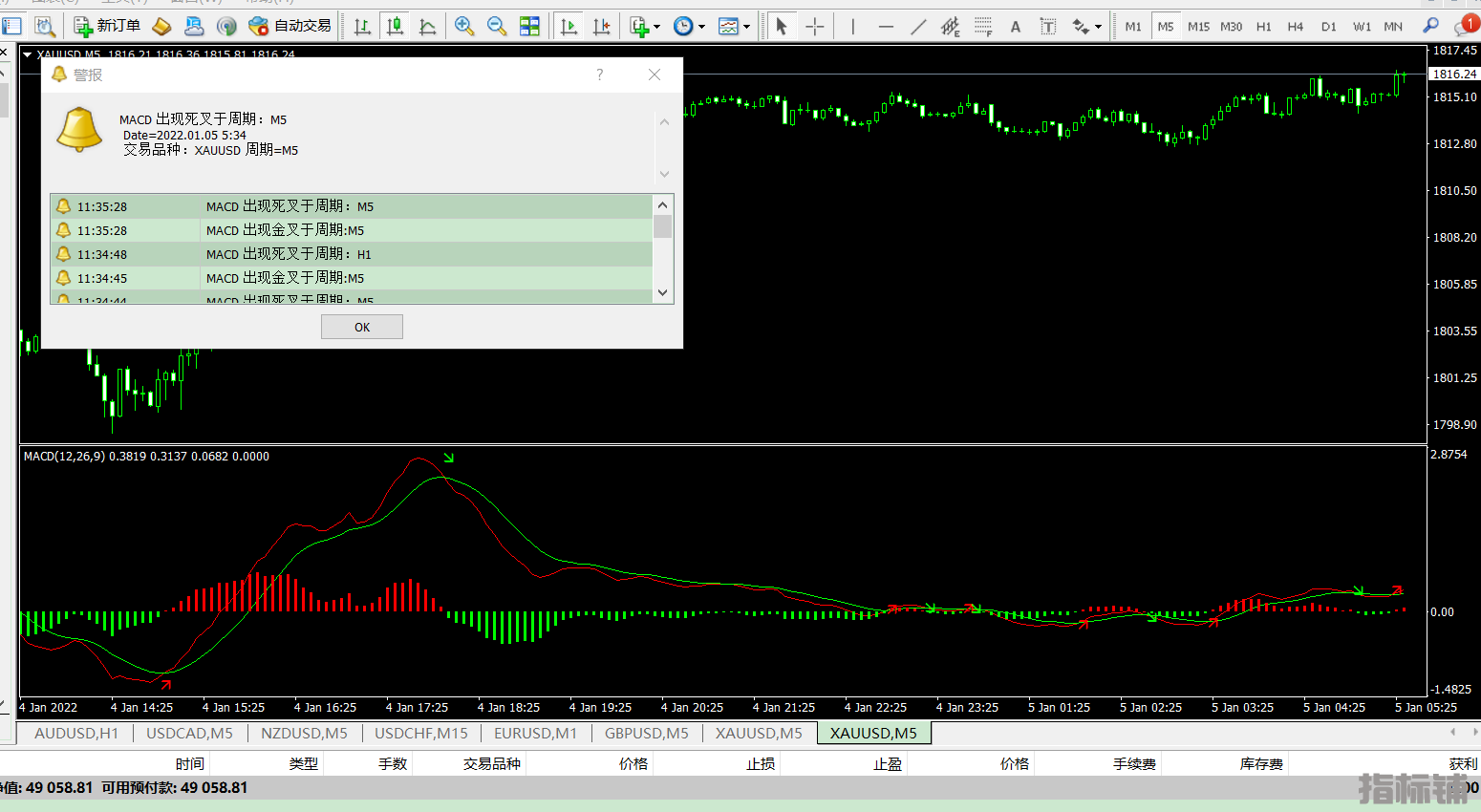The image size is (1481, 812).
Task: Pick the trendline drawing tool
Action: (x=918, y=27)
